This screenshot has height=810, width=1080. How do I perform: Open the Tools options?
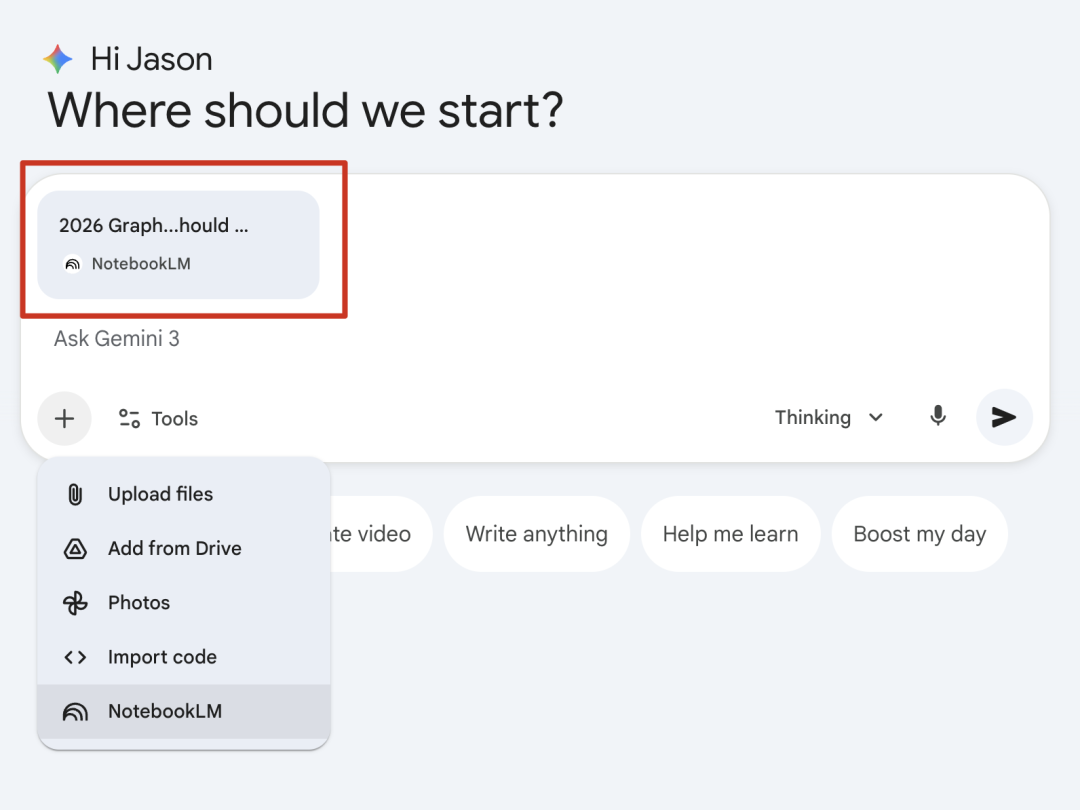pos(159,419)
